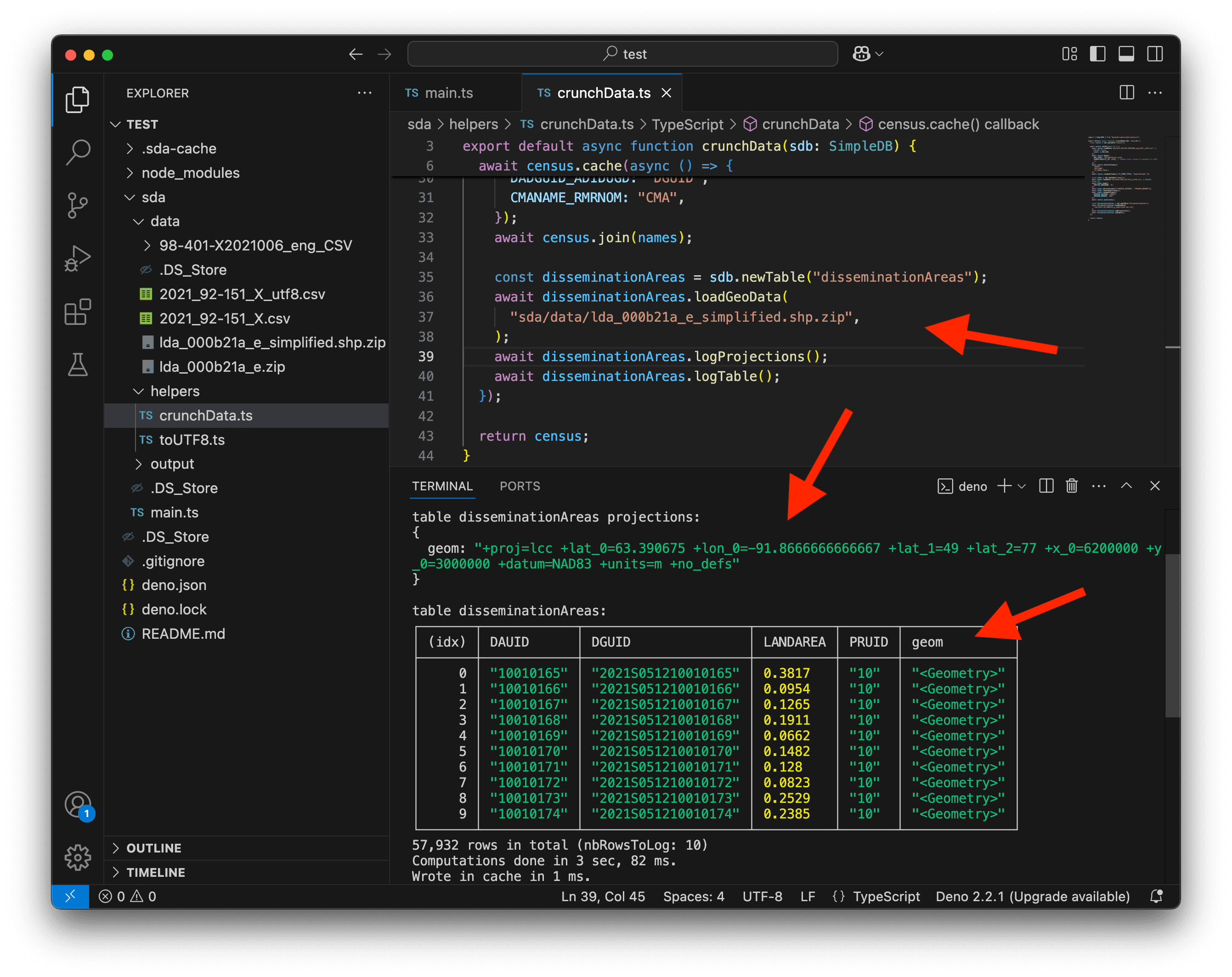Open the Explorer view in activity bar
This screenshot has width=1232, height=977.
click(x=78, y=100)
